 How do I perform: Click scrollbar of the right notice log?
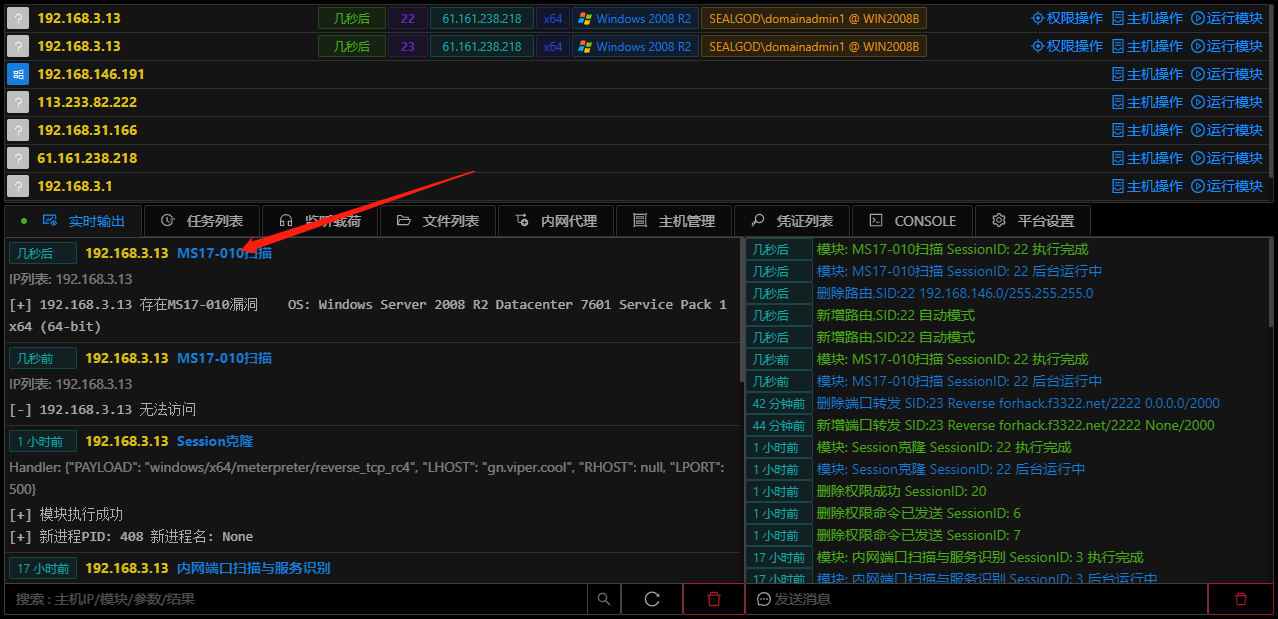[x=1271, y=283]
